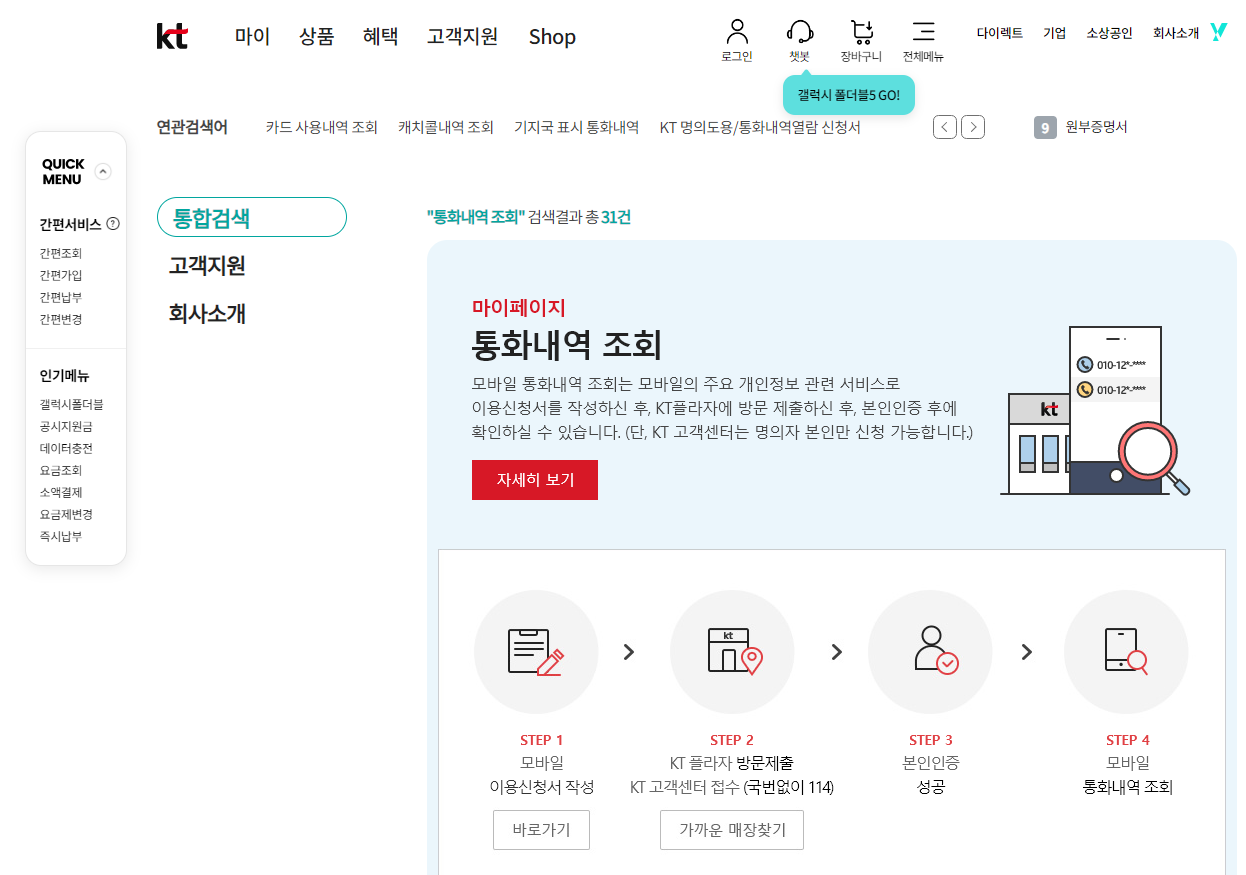
Task: Open the 간편서비스 help question mark icon
Action: tap(114, 224)
